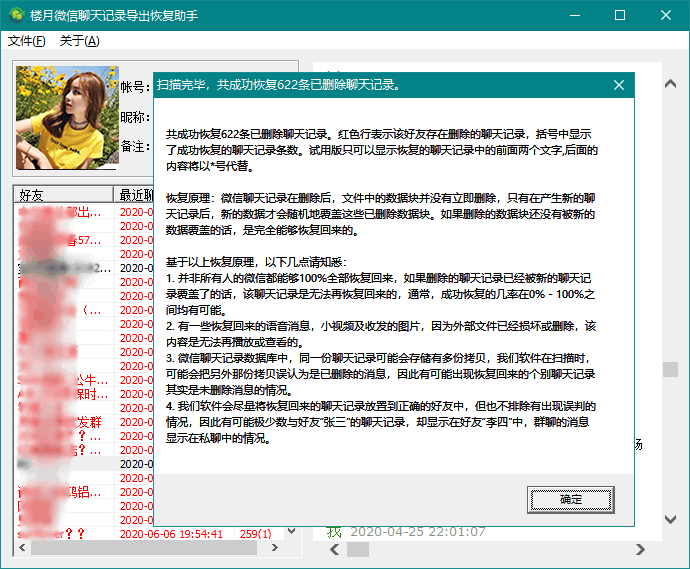
Task: Click the app logo icon in the title bar
Action: point(17,15)
